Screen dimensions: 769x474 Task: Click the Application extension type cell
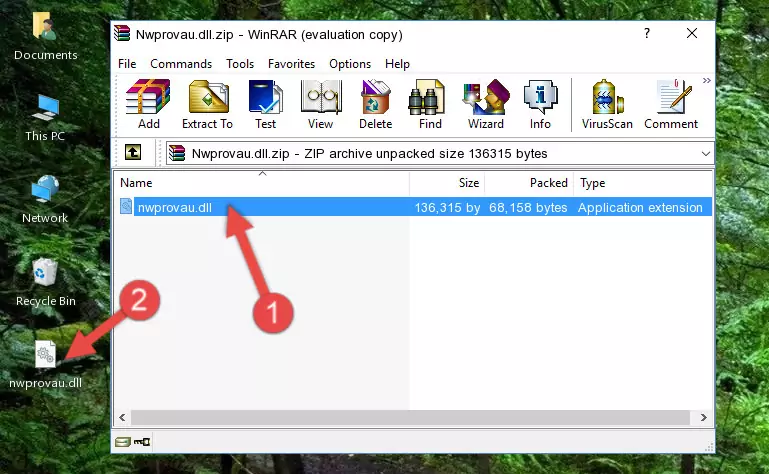[x=640, y=208]
